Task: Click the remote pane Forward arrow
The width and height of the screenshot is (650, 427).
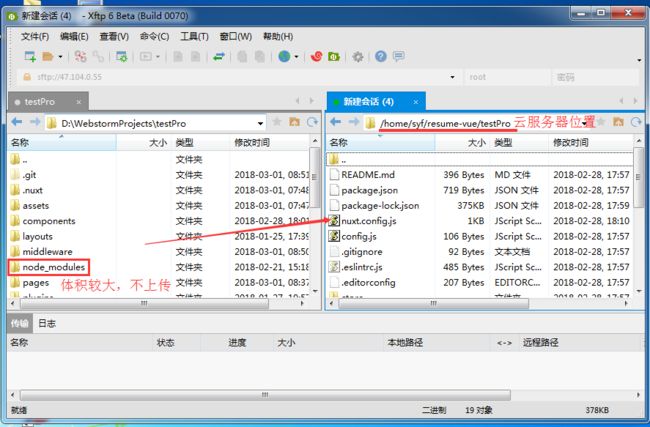Action: (354, 122)
